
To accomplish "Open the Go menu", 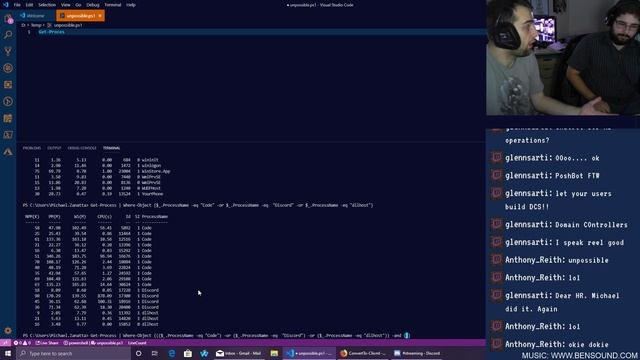I will click(78, 5).
